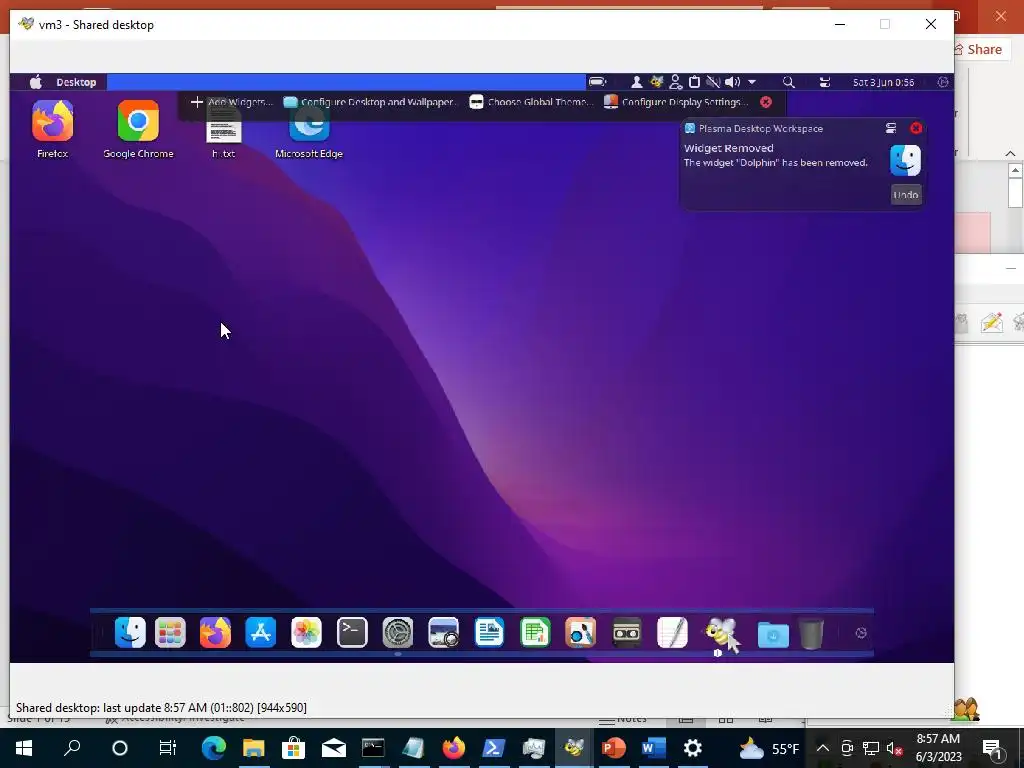Open the paint brush app in dock
Screen dimensions: 1024x768
pos(581,632)
